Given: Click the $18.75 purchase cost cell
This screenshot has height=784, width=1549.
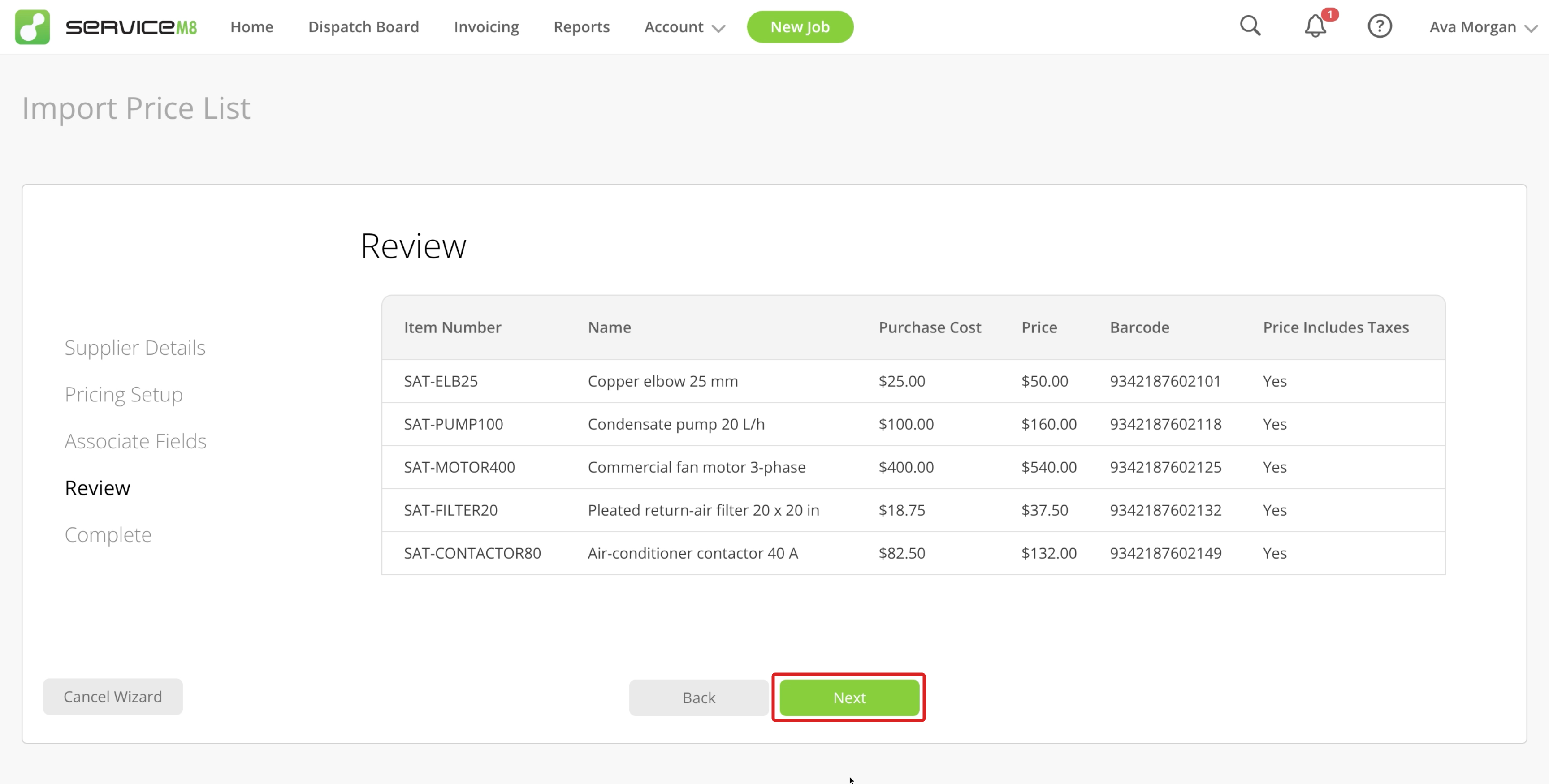Looking at the screenshot, I should coord(901,510).
